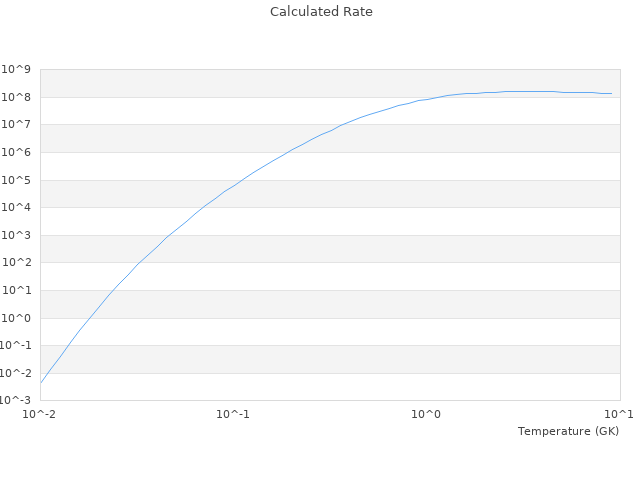Click the 10^-1 y-axis tick label
Image resolution: width=640 pixels, height=480 pixels.
click(x=16, y=346)
